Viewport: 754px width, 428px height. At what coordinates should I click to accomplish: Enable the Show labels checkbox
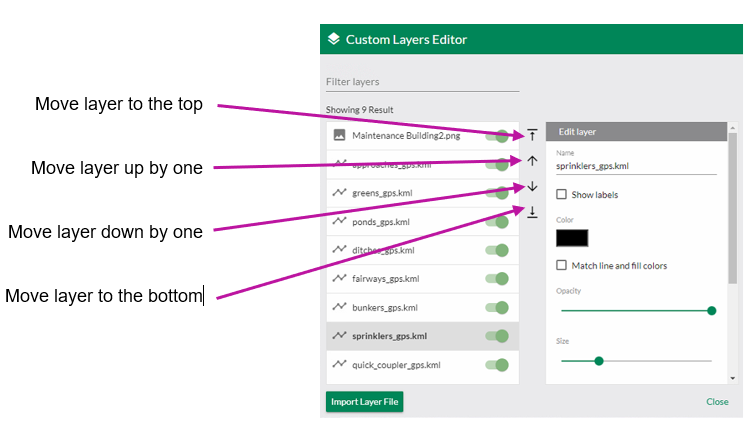coord(561,194)
